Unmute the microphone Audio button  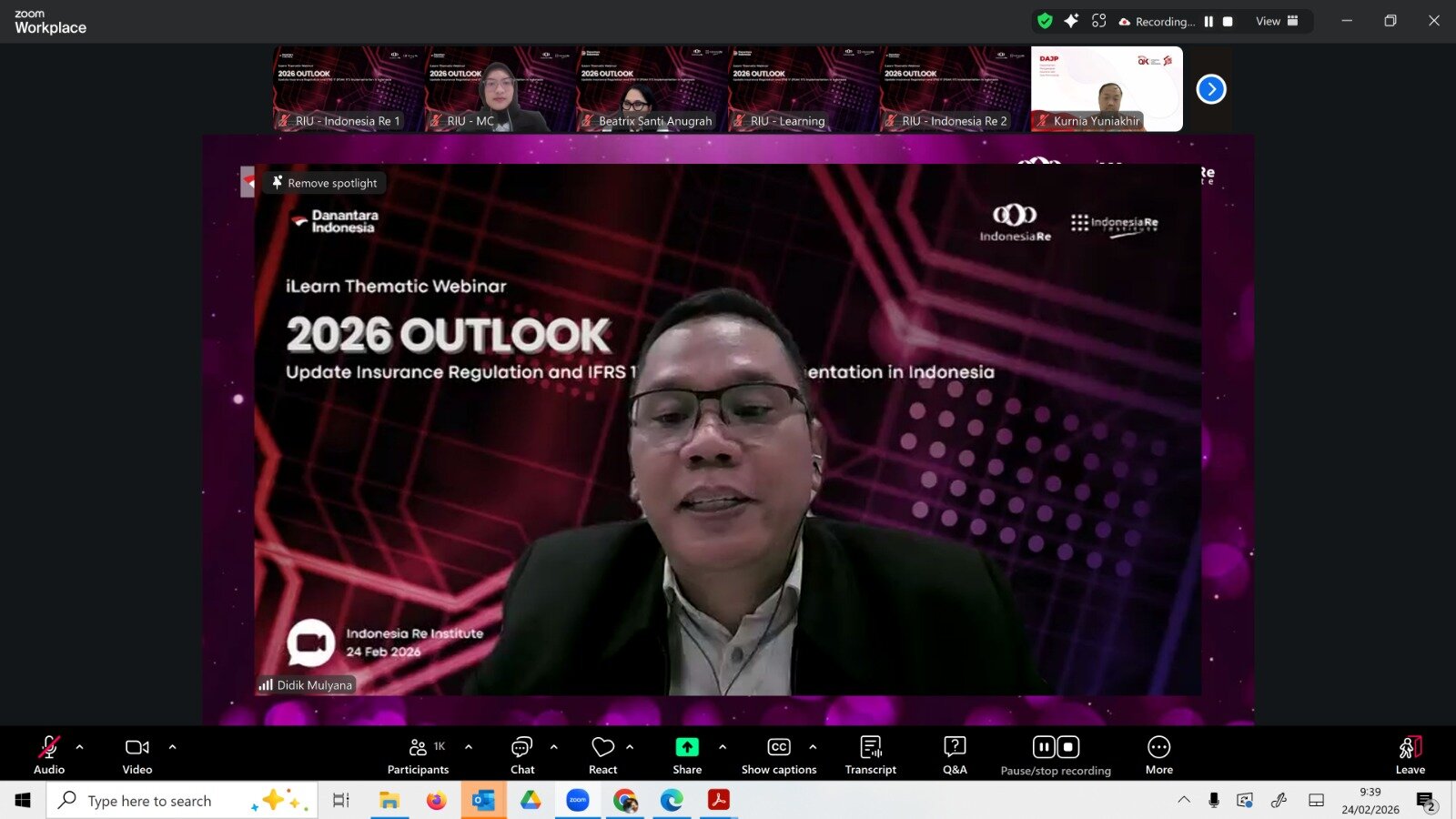tap(49, 754)
